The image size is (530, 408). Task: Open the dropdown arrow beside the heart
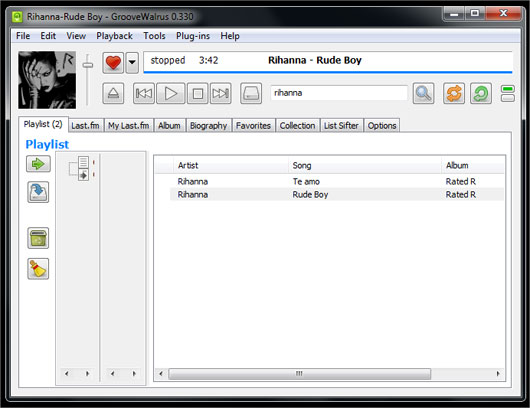click(x=132, y=63)
